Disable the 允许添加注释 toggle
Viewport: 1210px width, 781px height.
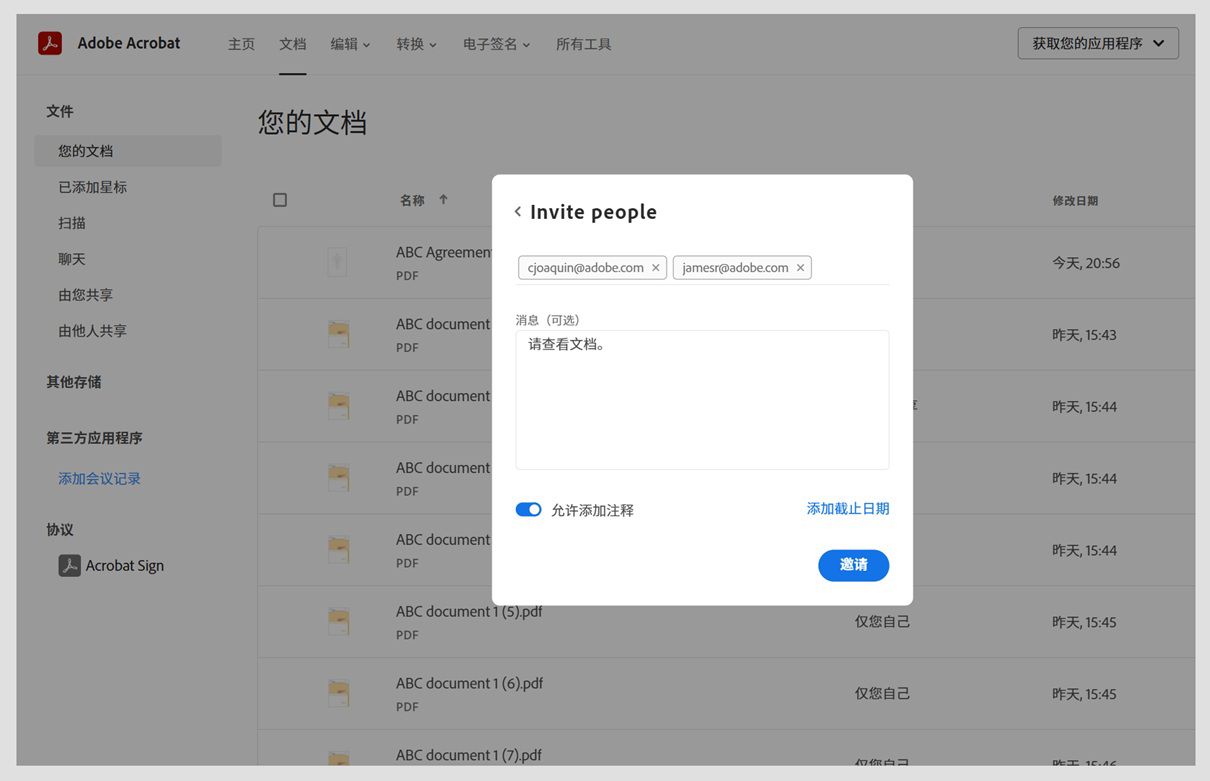(x=528, y=509)
